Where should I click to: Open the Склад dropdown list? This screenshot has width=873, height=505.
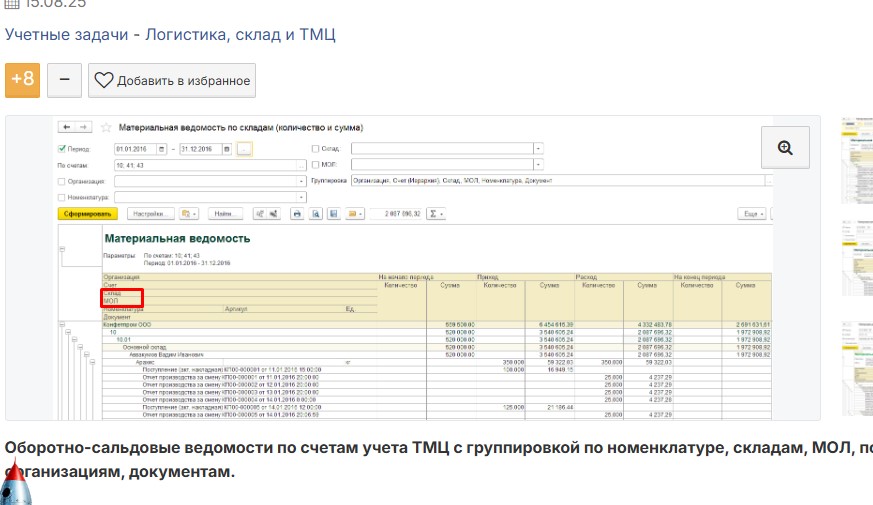click(538, 149)
